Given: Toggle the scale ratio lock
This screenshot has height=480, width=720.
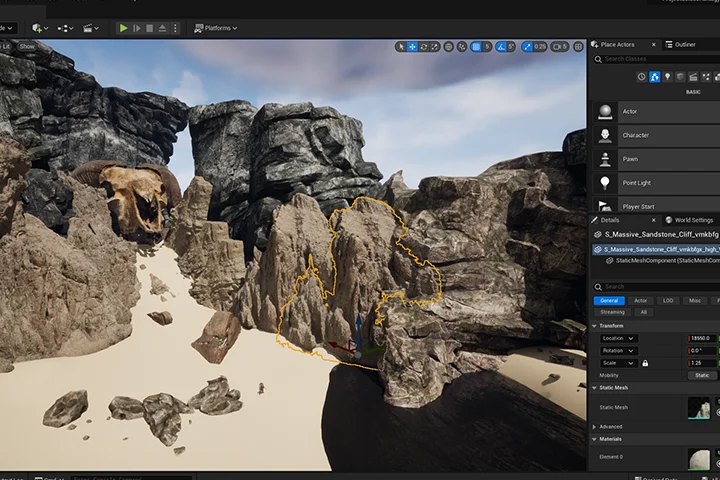Looking at the screenshot, I should [645, 363].
